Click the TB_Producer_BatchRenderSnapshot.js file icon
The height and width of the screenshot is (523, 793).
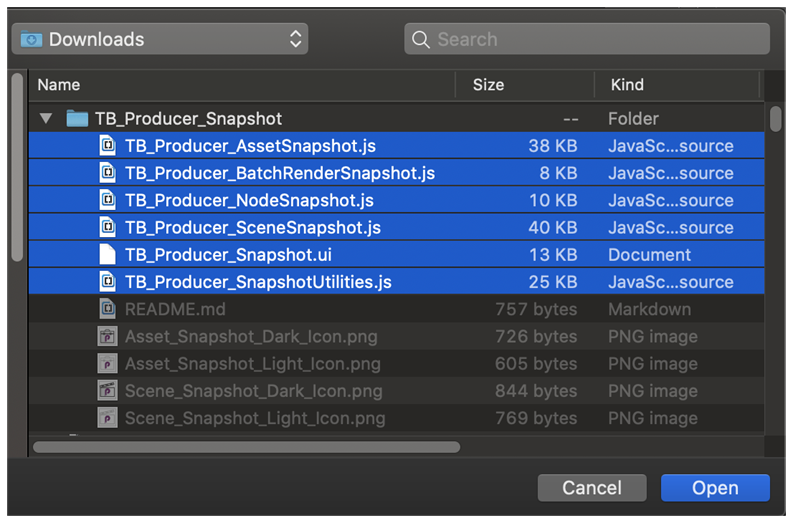pyautogui.click(x=107, y=173)
